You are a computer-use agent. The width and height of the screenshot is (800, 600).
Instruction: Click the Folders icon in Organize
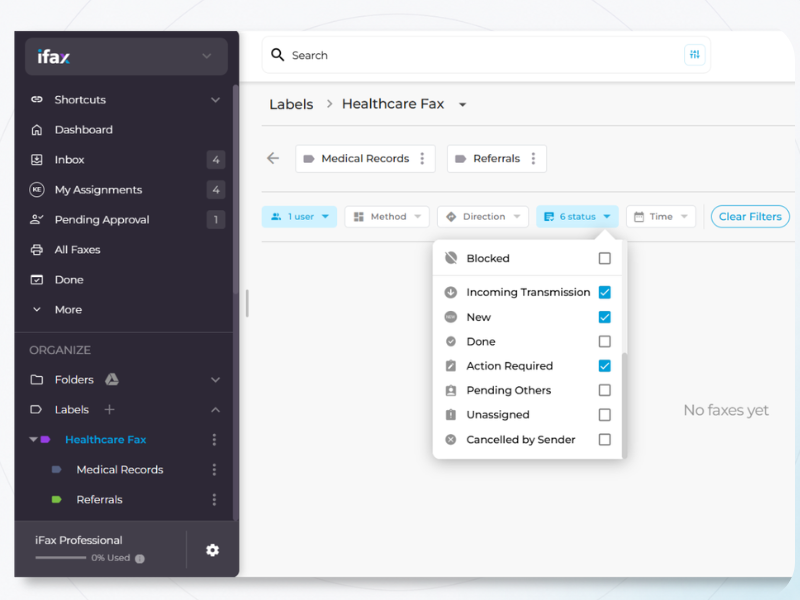pos(37,380)
